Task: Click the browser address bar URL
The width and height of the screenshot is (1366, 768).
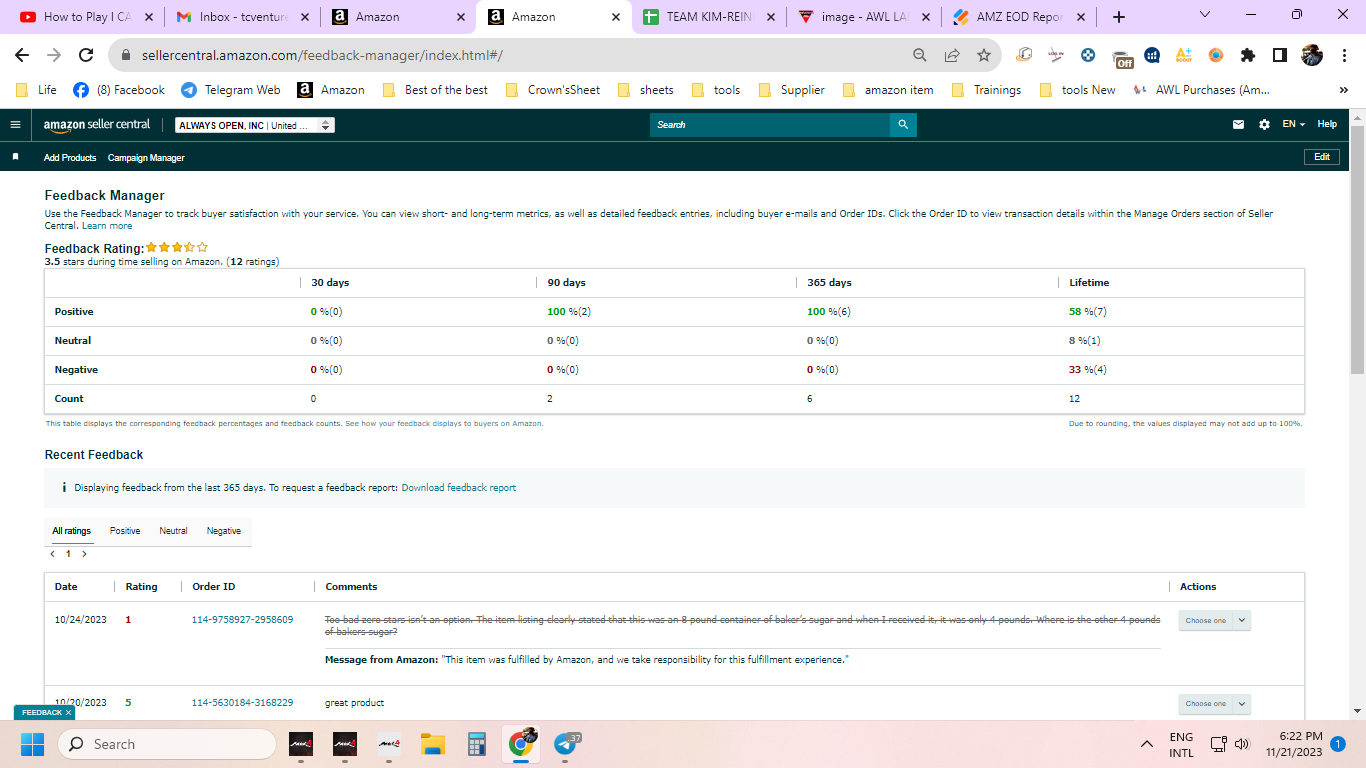Action: (320, 56)
